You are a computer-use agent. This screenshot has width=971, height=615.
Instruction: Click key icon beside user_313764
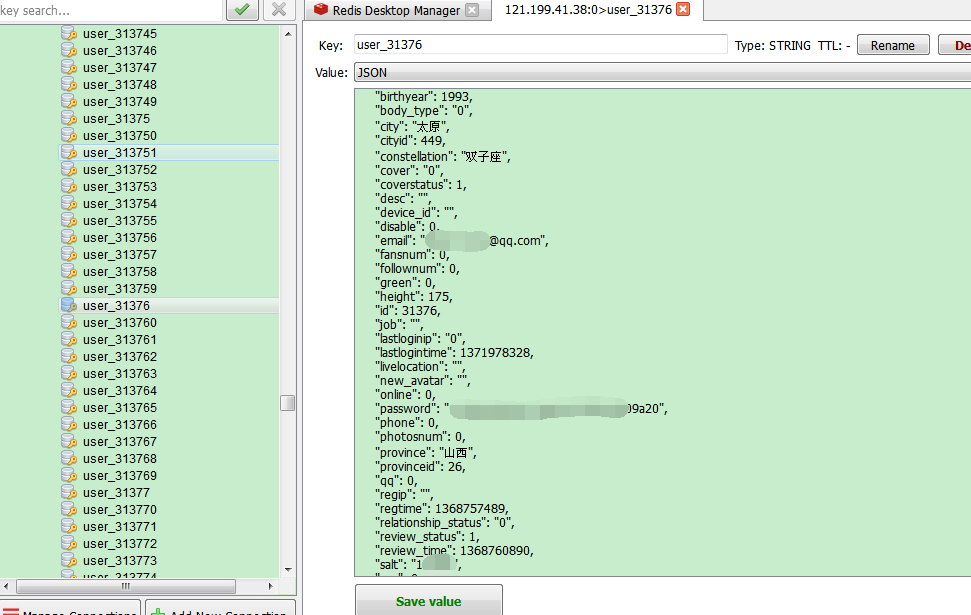69,391
